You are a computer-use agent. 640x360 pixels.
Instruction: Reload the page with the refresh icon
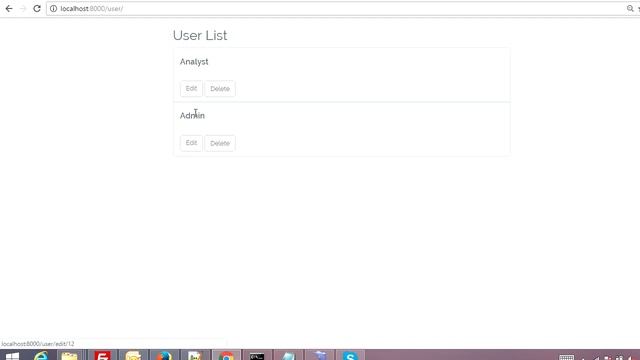(37, 9)
